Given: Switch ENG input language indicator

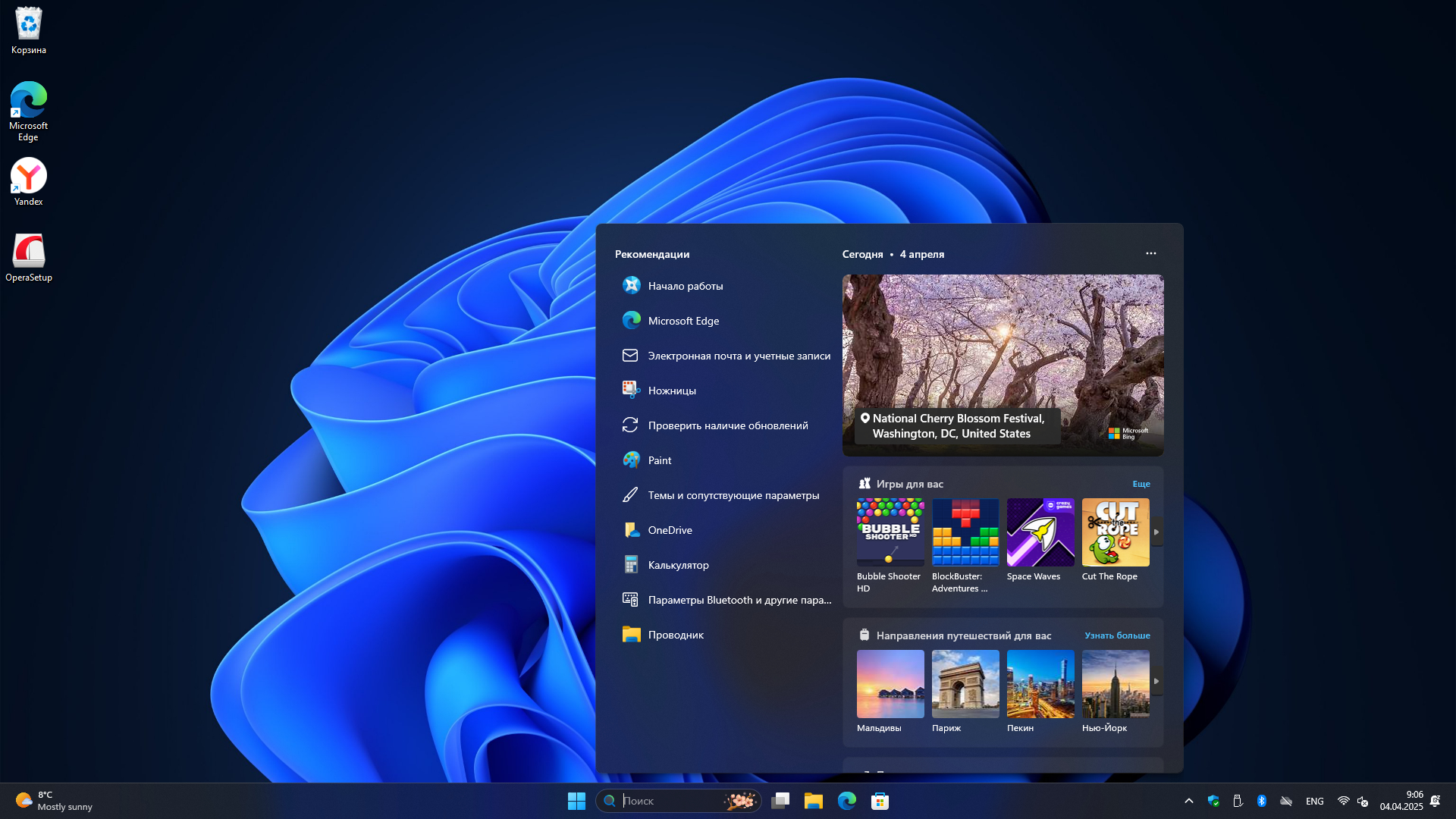Looking at the screenshot, I should [x=1314, y=801].
